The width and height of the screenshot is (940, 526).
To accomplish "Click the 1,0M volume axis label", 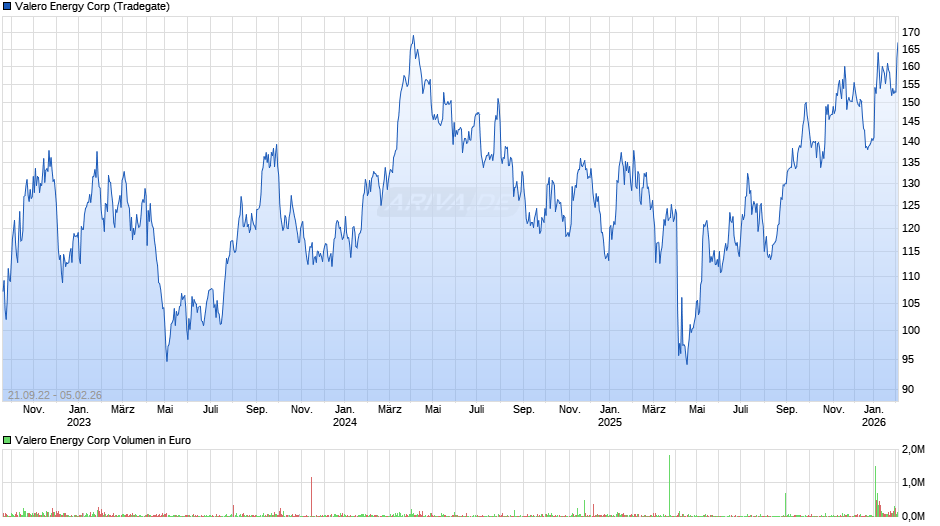I will tap(913, 483).
